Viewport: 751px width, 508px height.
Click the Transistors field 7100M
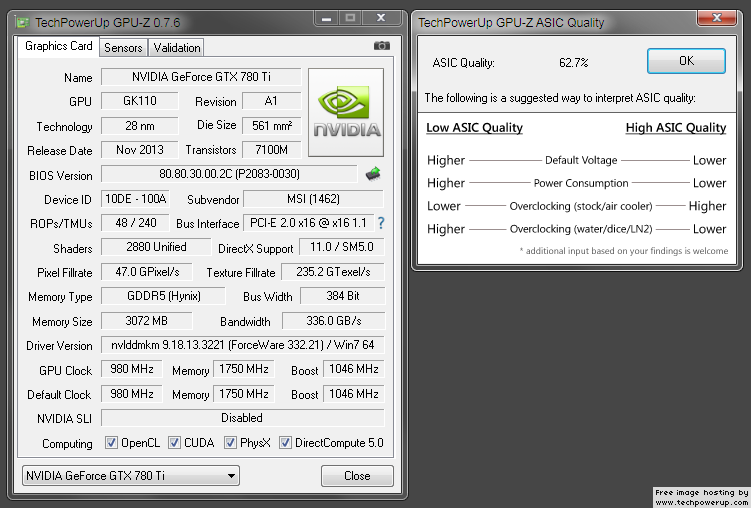point(272,150)
